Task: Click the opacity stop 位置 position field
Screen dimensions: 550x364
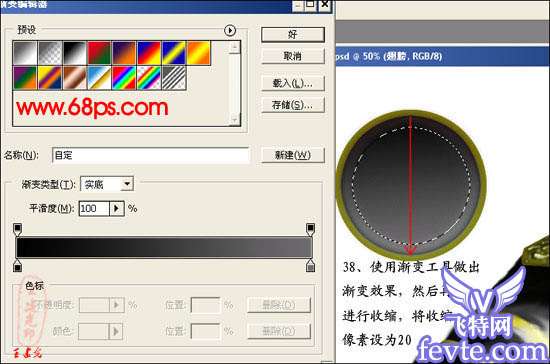Action: (206, 305)
